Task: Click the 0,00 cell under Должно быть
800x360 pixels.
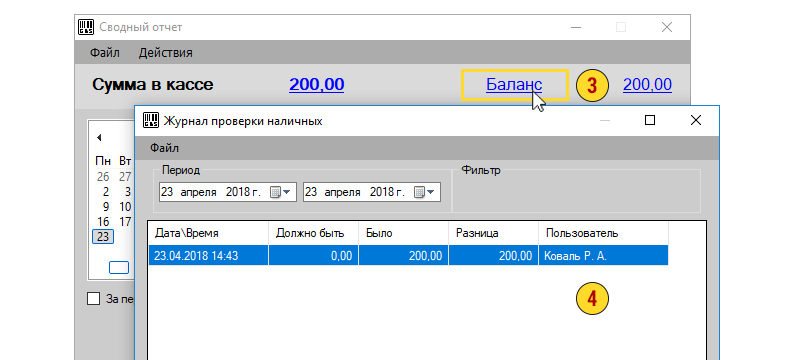Action: click(313, 255)
